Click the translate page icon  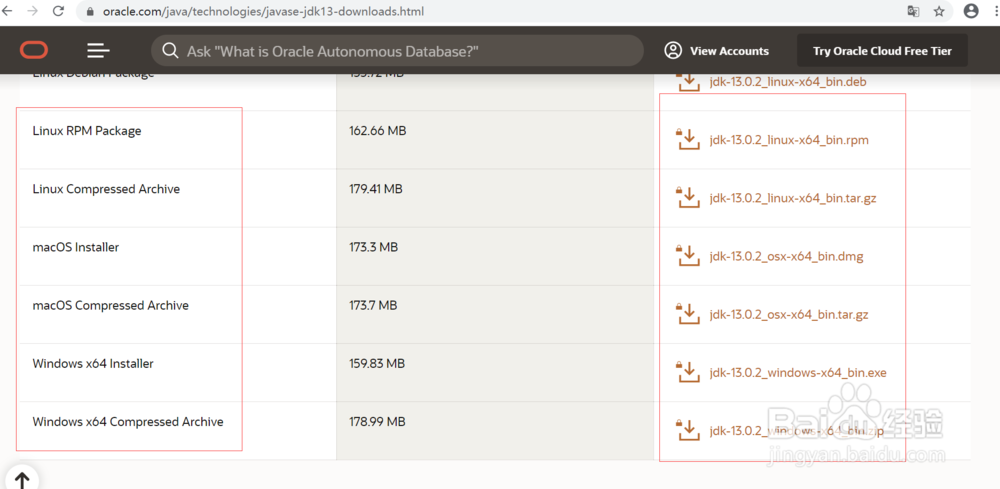913,11
